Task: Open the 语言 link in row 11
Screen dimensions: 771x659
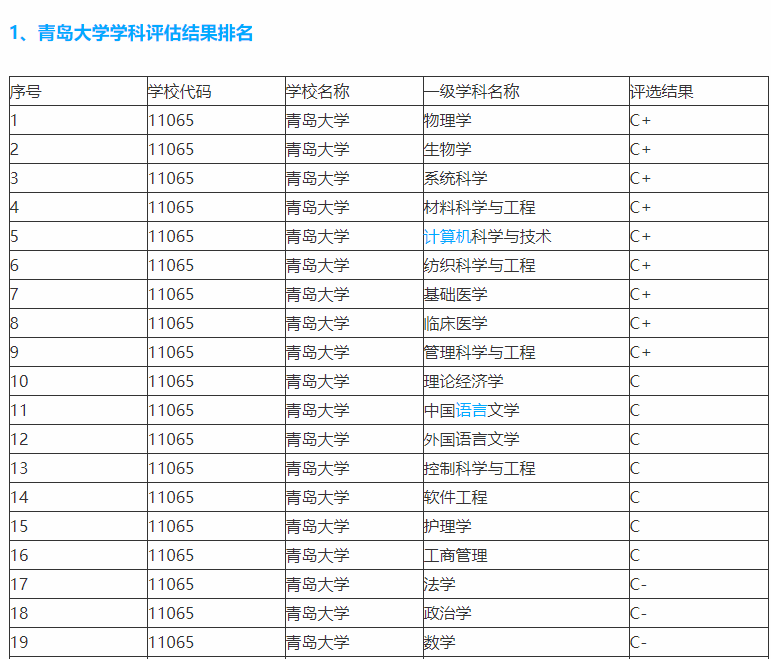Action: point(471,410)
